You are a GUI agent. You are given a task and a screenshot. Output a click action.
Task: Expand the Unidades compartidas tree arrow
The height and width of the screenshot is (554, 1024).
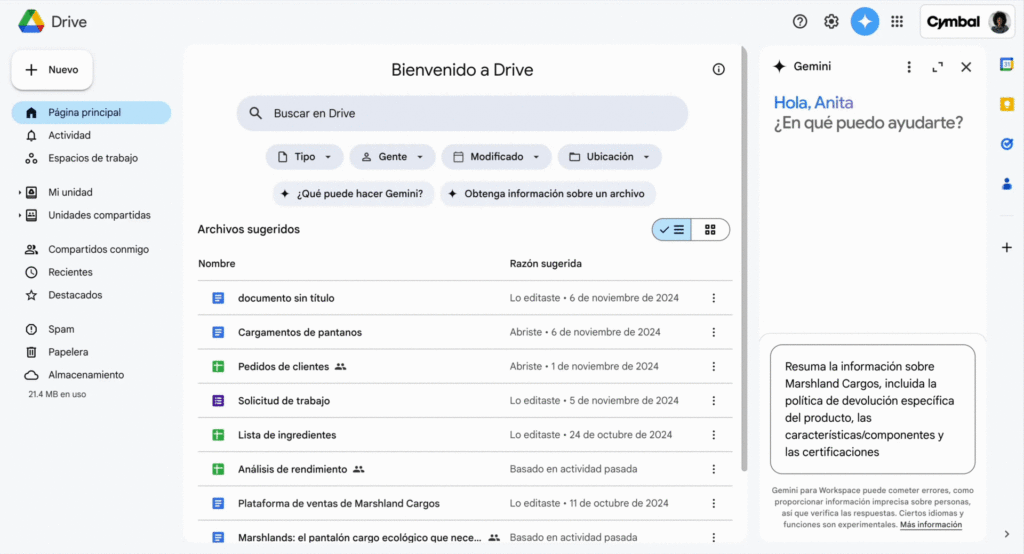[20, 216]
